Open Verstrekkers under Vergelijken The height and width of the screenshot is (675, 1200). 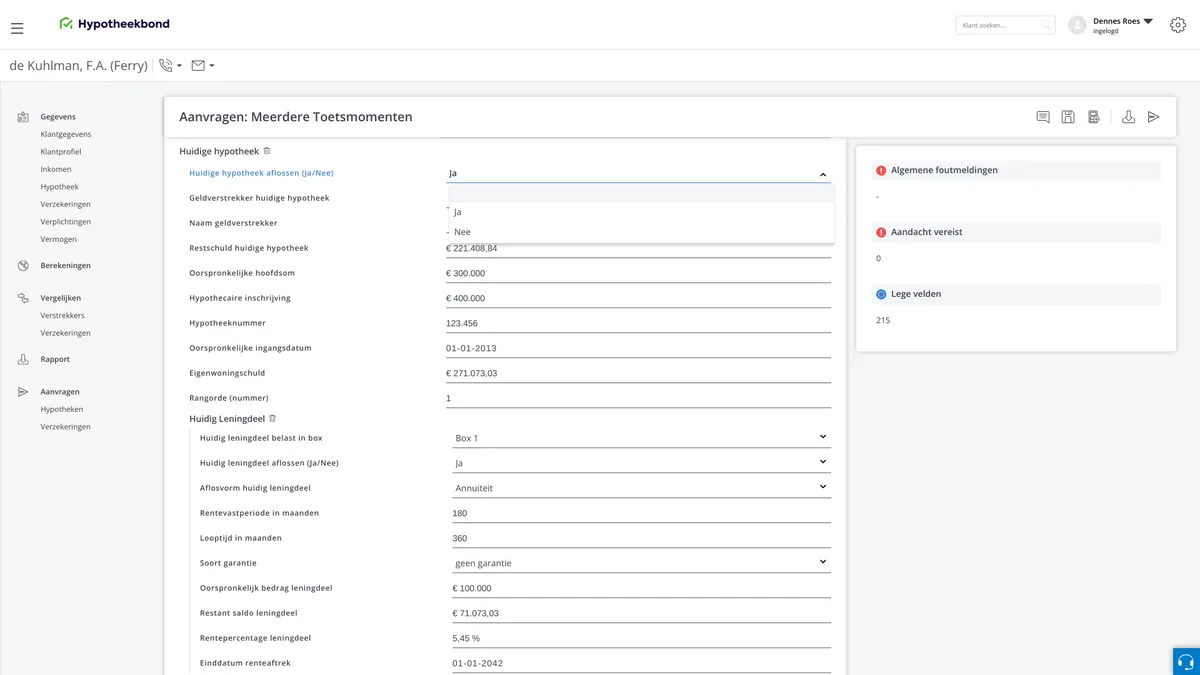pyautogui.click(x=63, y=315)
